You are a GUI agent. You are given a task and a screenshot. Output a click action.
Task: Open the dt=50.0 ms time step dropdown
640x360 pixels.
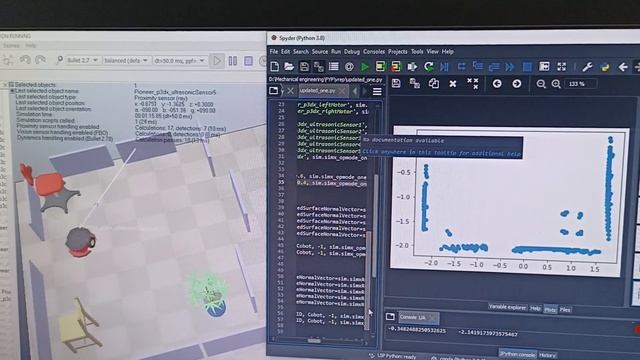click(x=179, y=60)
